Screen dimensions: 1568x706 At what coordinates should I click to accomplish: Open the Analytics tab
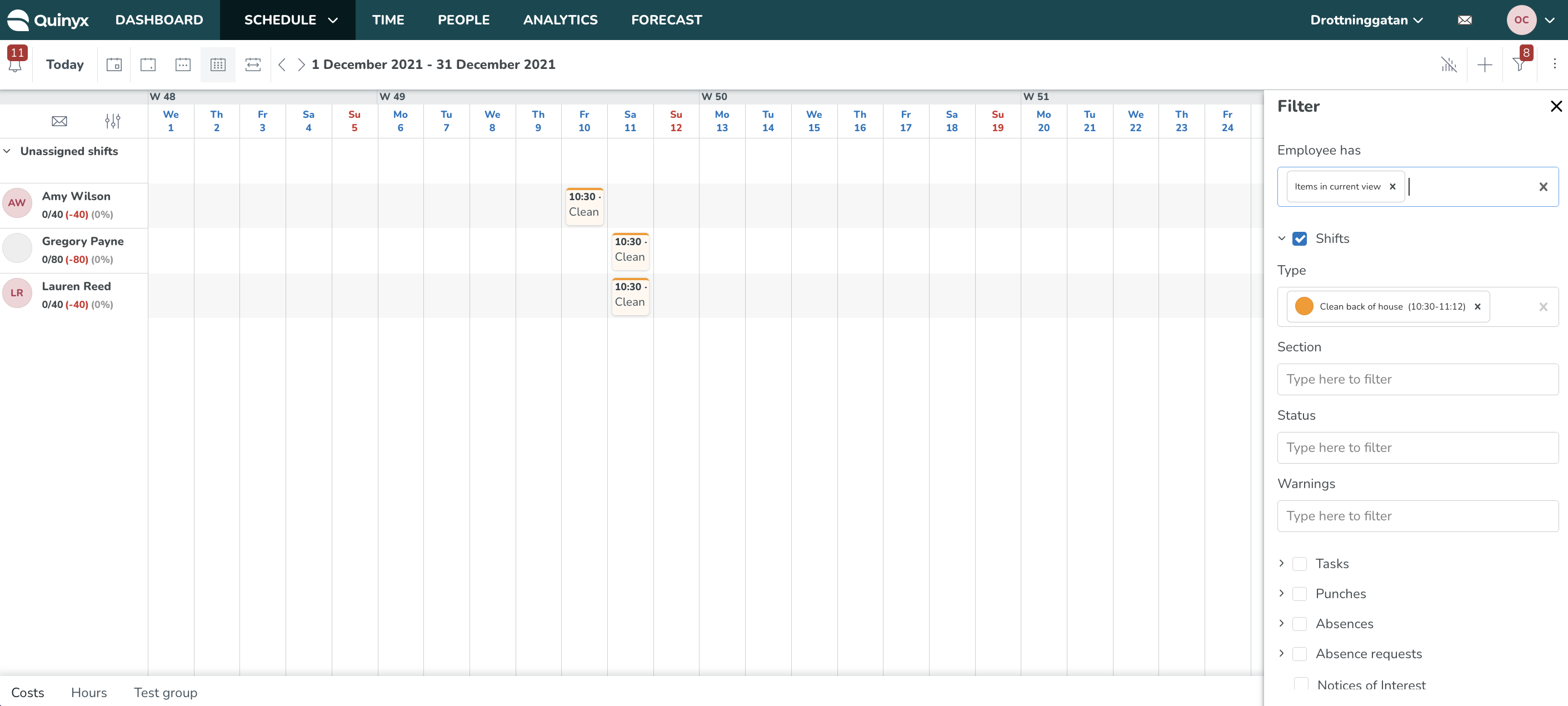(x=561, y=20)
